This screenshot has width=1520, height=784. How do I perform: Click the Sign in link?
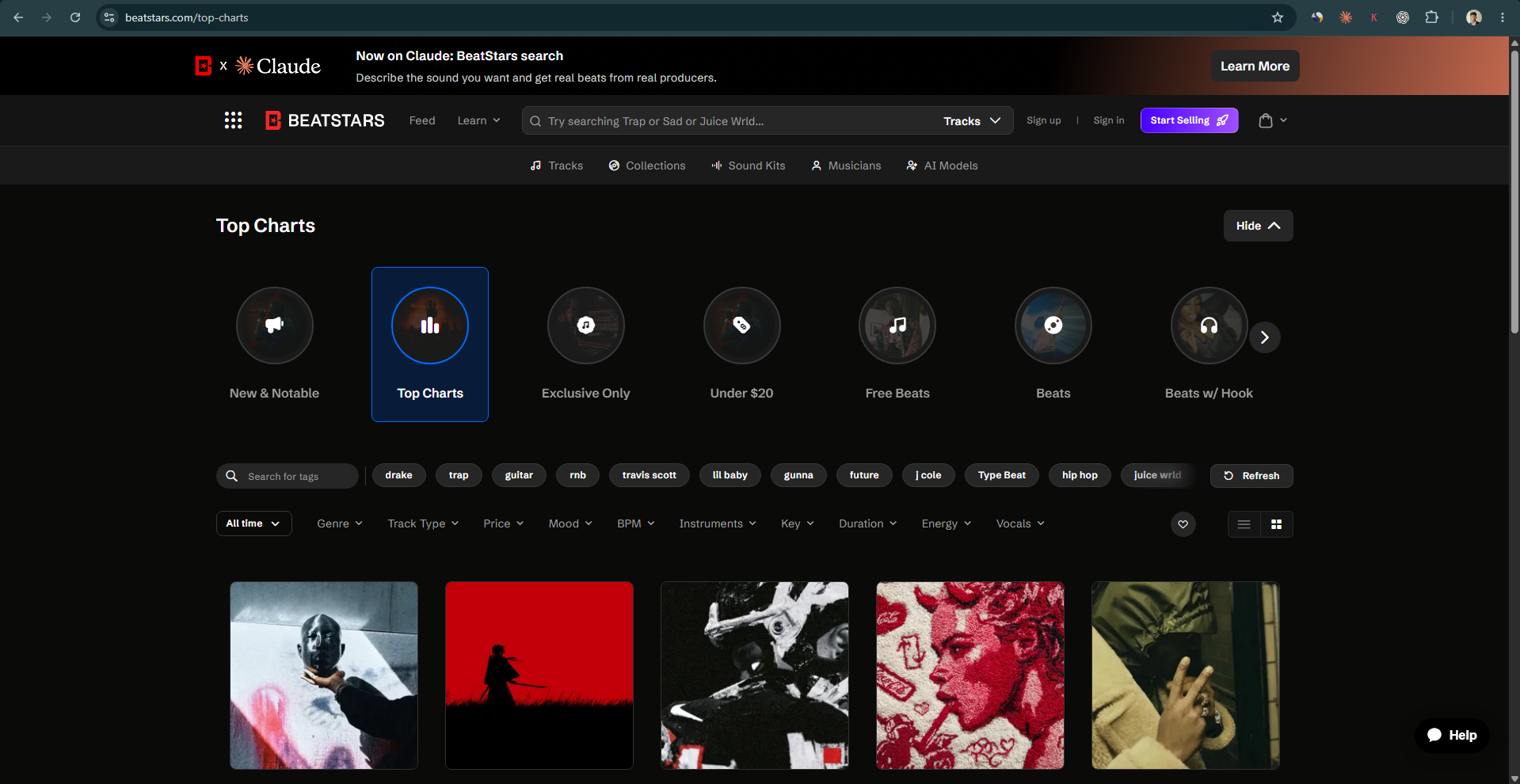(x=1108, y=120)
